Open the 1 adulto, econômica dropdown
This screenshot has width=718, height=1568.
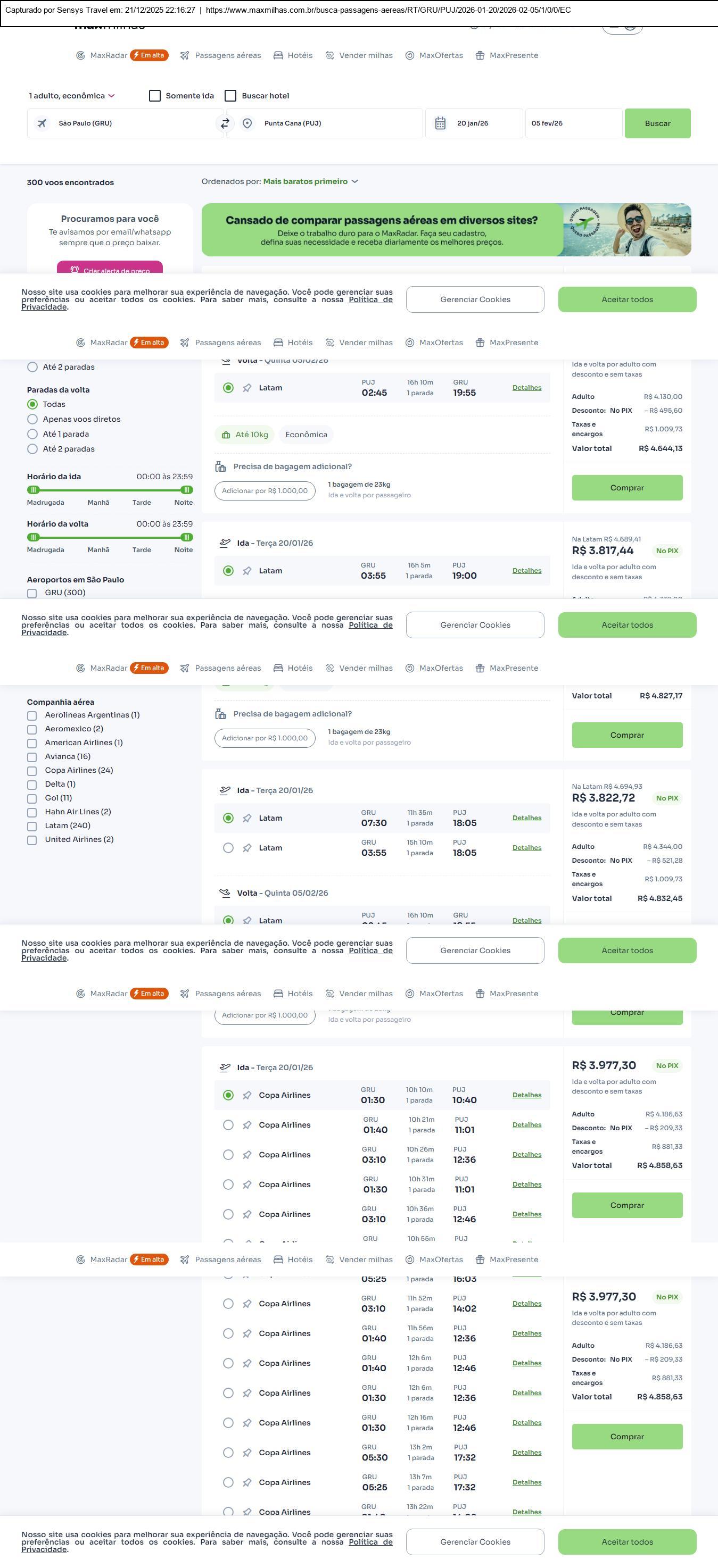coord(72,96)
